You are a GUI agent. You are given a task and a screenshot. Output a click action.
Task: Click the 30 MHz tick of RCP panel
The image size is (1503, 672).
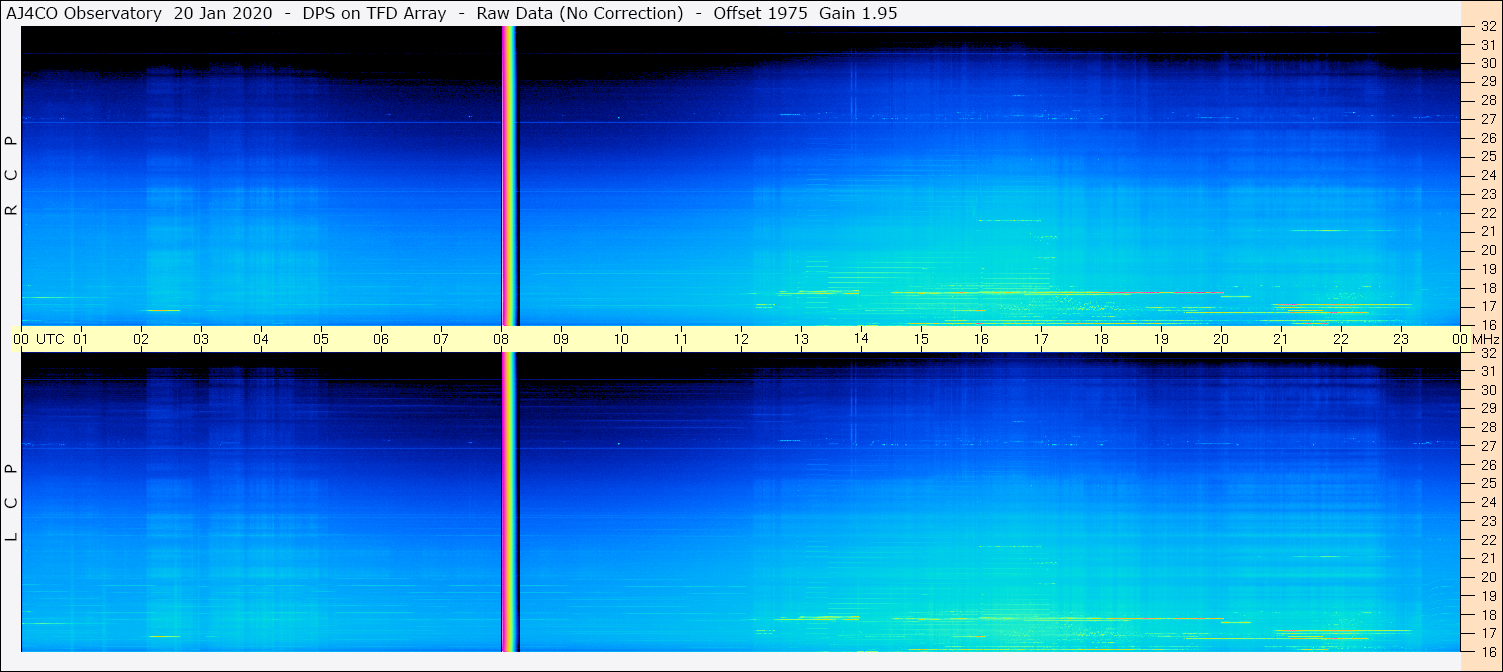pos(1487,63)
